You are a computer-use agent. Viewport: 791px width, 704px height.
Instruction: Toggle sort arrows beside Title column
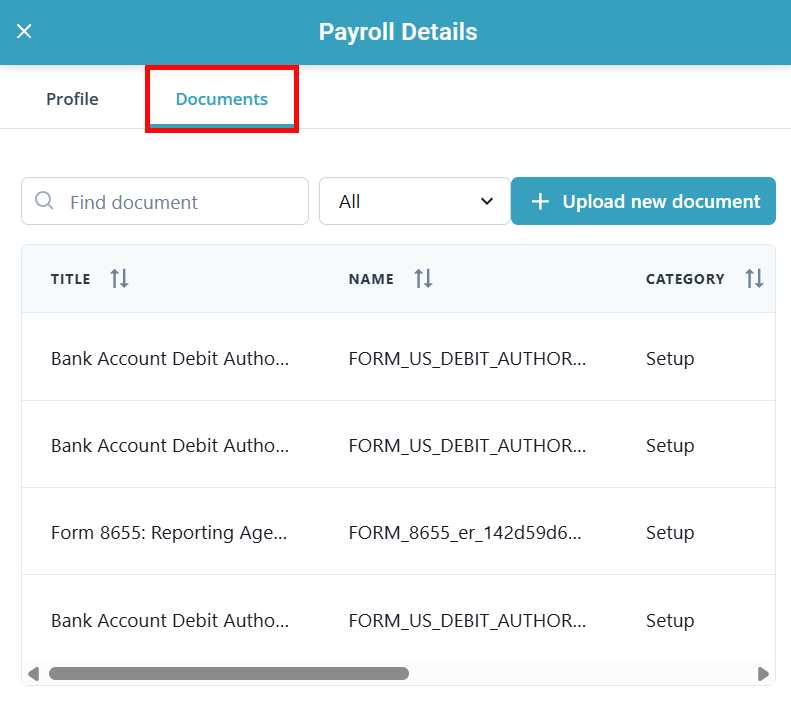119,279
